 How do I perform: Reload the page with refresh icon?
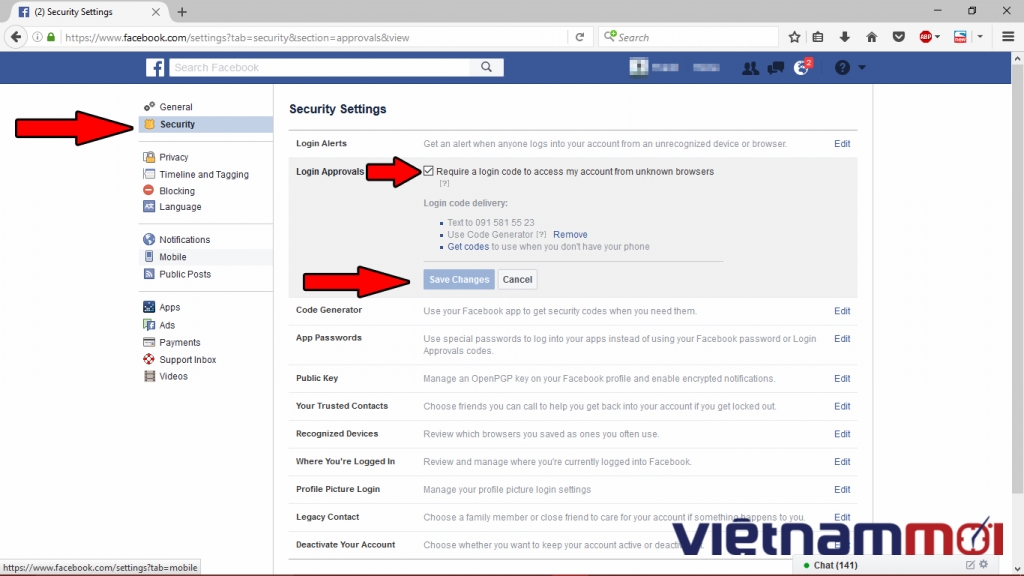click(x=579, y=37)
